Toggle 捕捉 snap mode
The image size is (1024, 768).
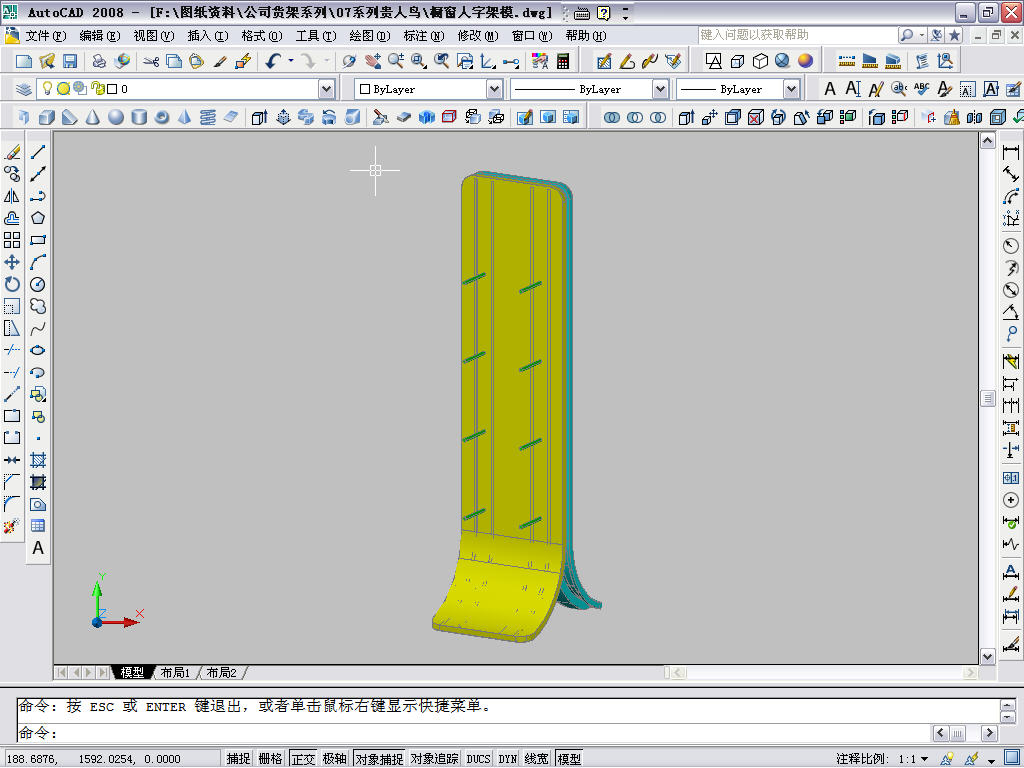click(x=238, y=758)
